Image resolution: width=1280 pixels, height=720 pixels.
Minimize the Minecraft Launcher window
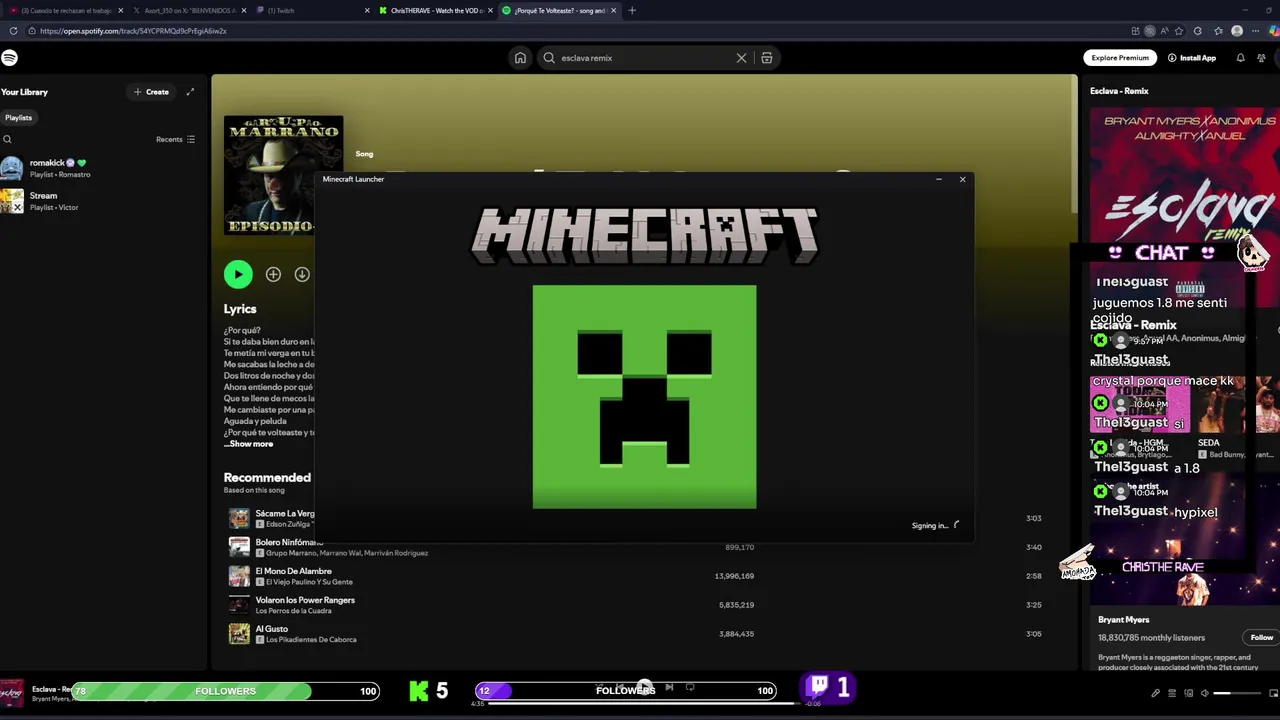point(938,179)
